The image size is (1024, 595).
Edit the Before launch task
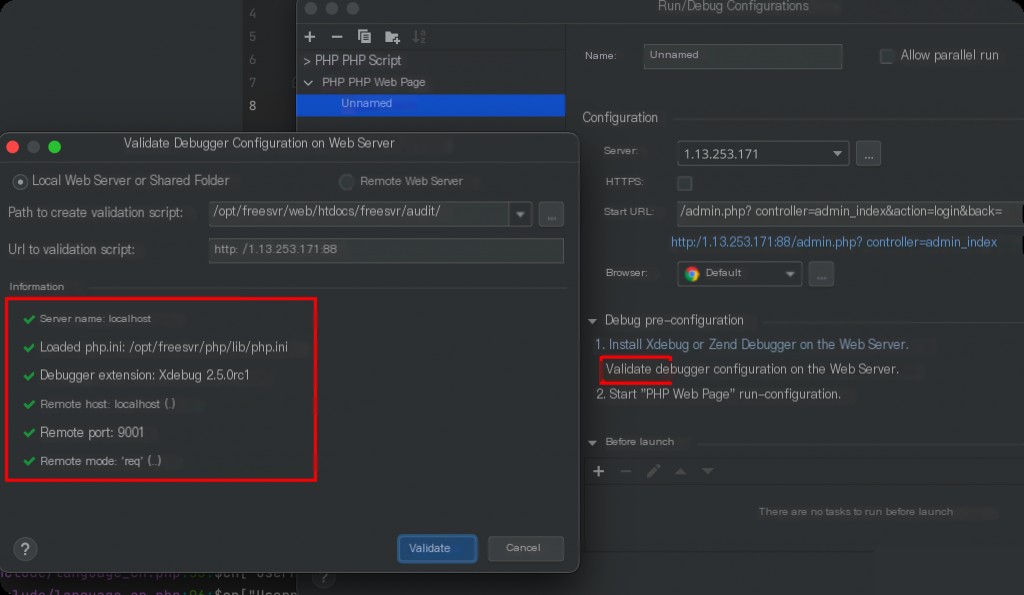(x=653, y=472)
